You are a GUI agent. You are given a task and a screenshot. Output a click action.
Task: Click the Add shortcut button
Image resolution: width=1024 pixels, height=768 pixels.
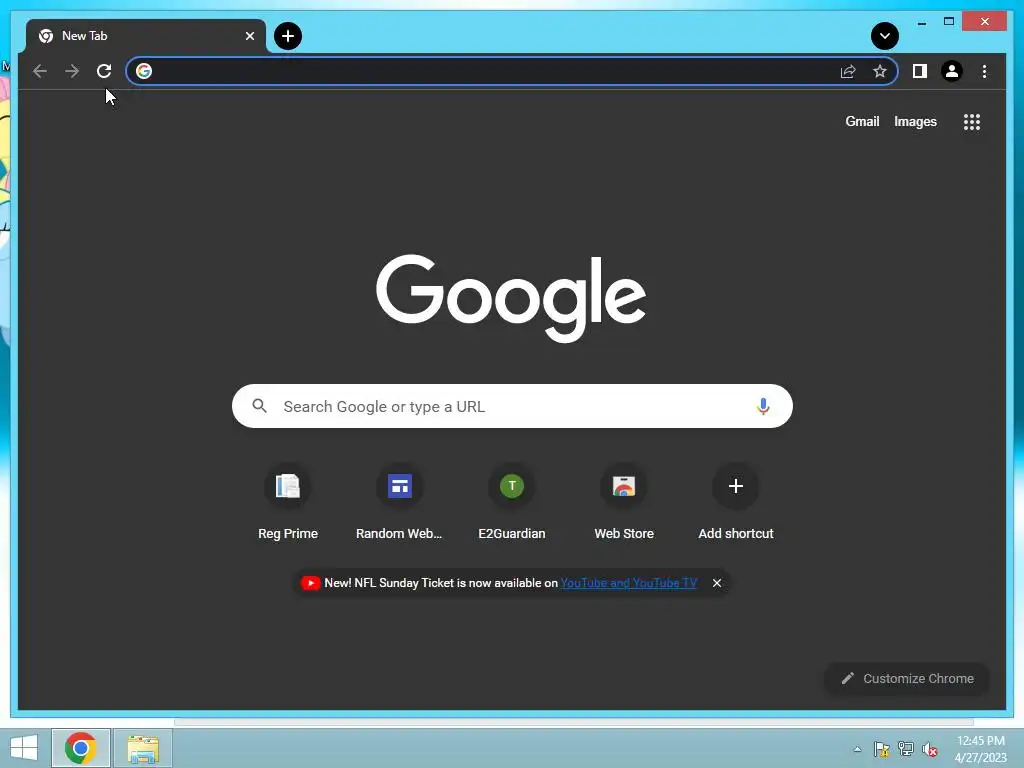tap(736, 502)
